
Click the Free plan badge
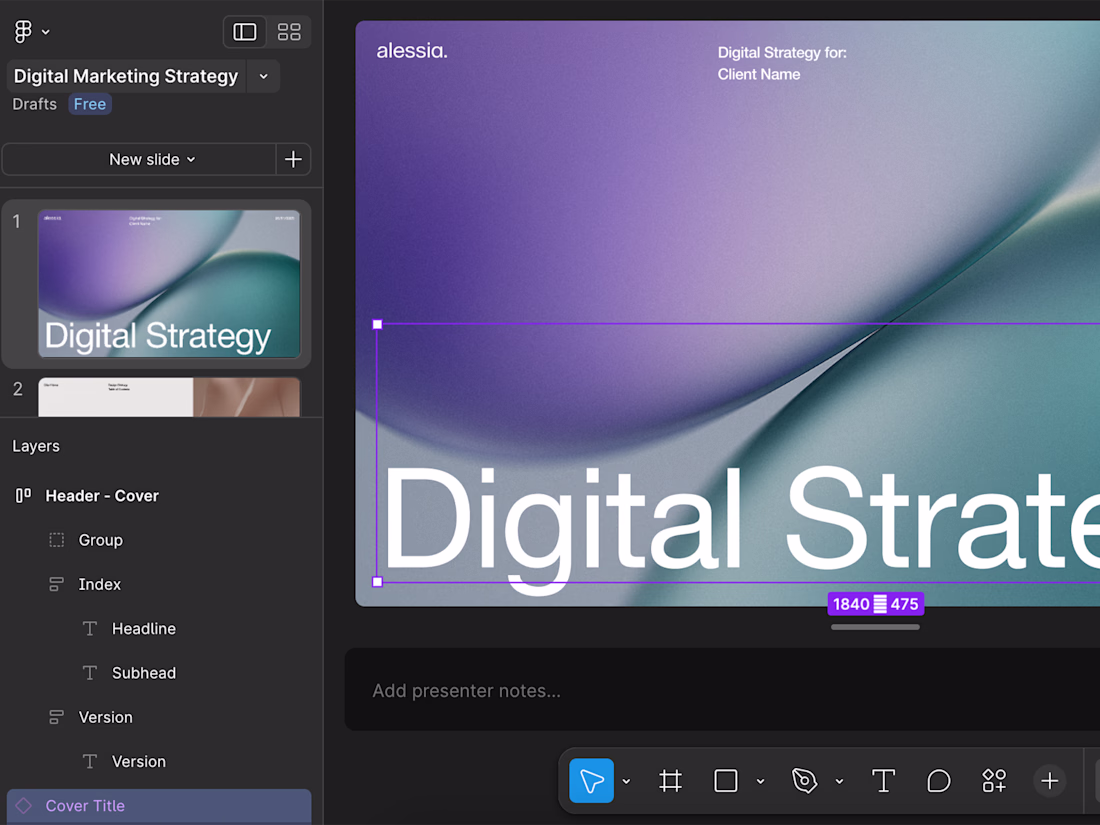[90, 104]
